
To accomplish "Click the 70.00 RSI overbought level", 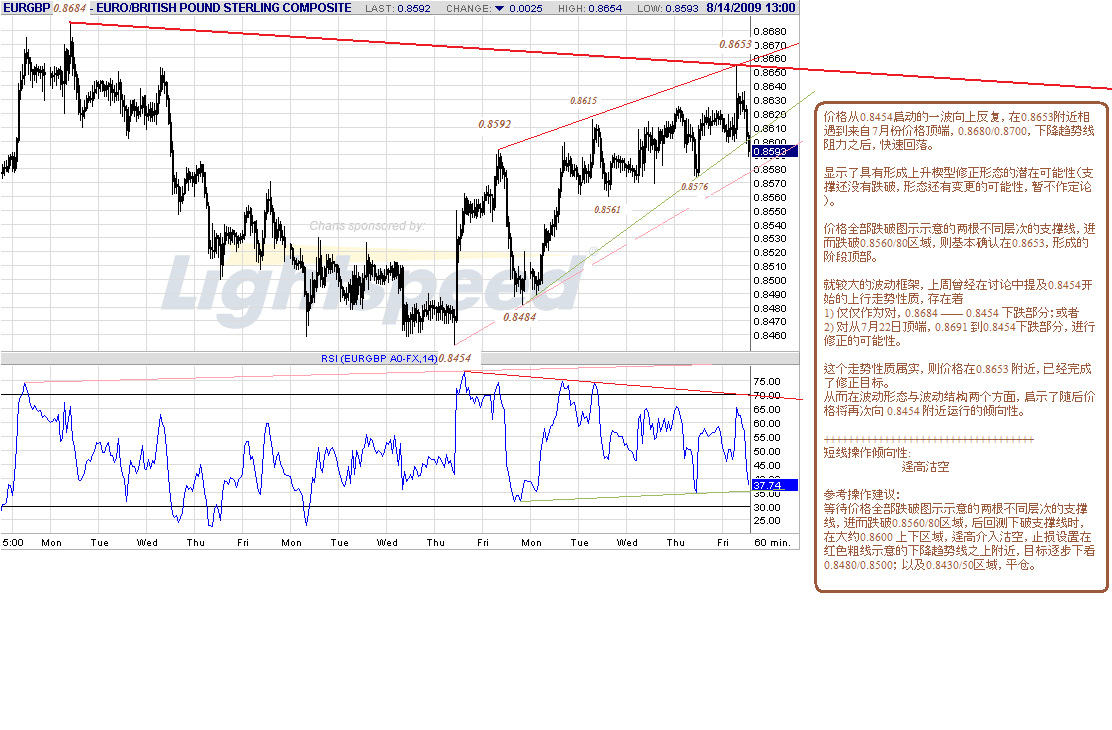I will pyautogui.click(x=767, y=396).
